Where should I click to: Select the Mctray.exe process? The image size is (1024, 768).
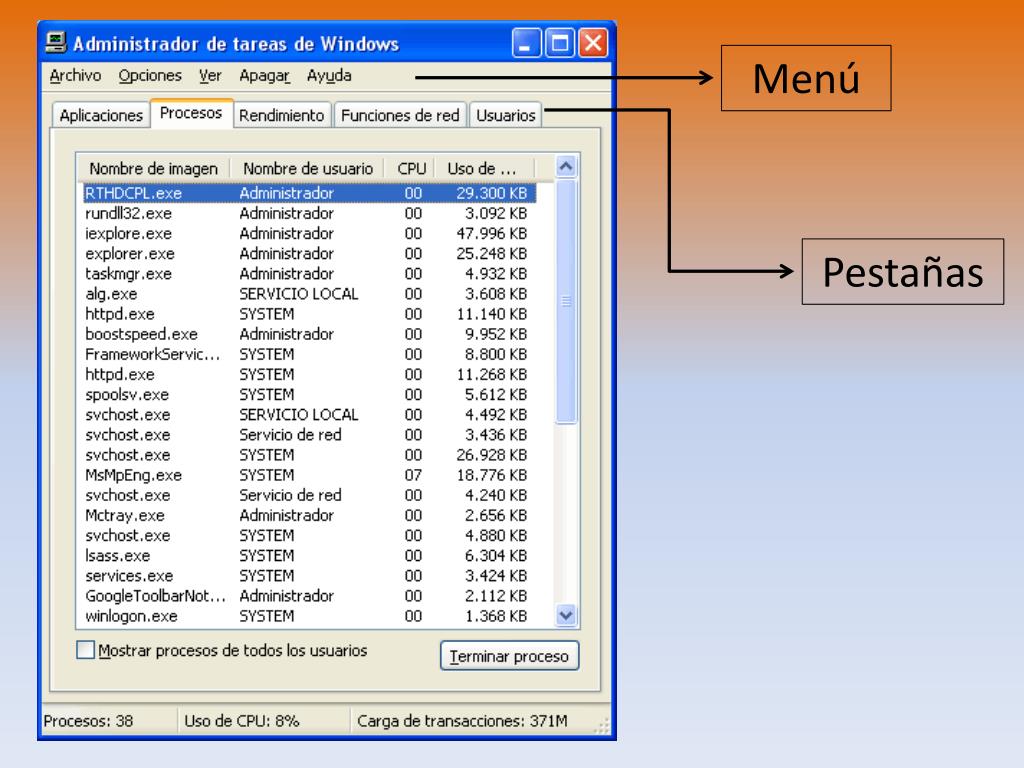310,516
